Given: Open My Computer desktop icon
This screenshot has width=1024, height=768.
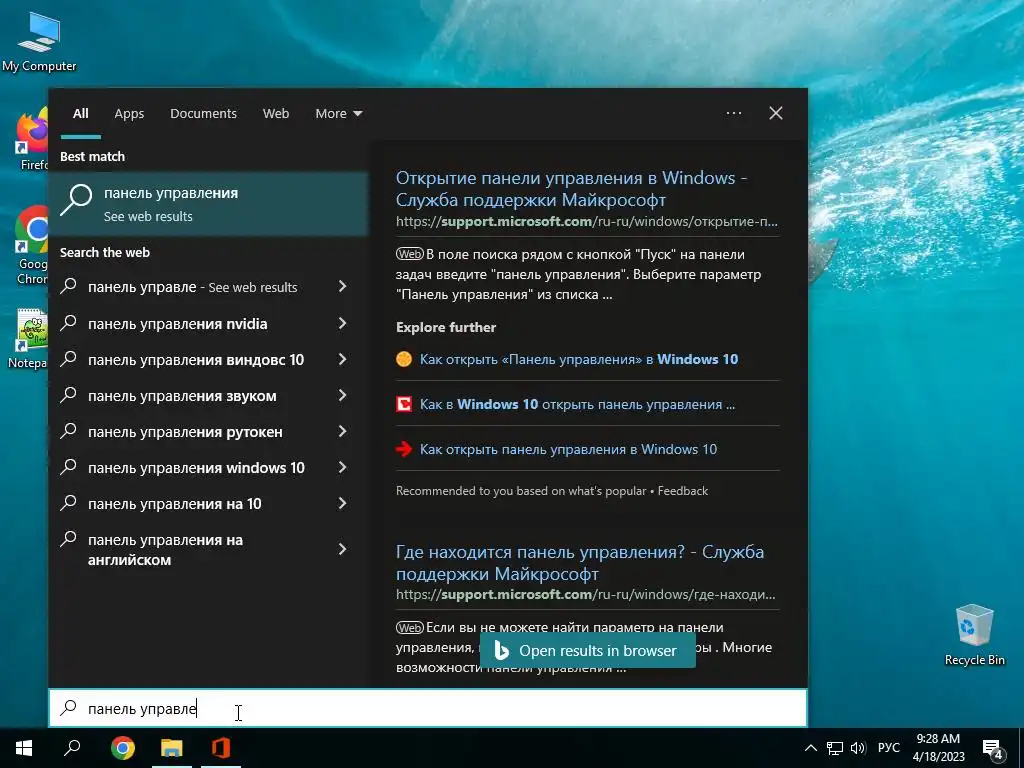Looking at the screenshot, I should 39,40.
